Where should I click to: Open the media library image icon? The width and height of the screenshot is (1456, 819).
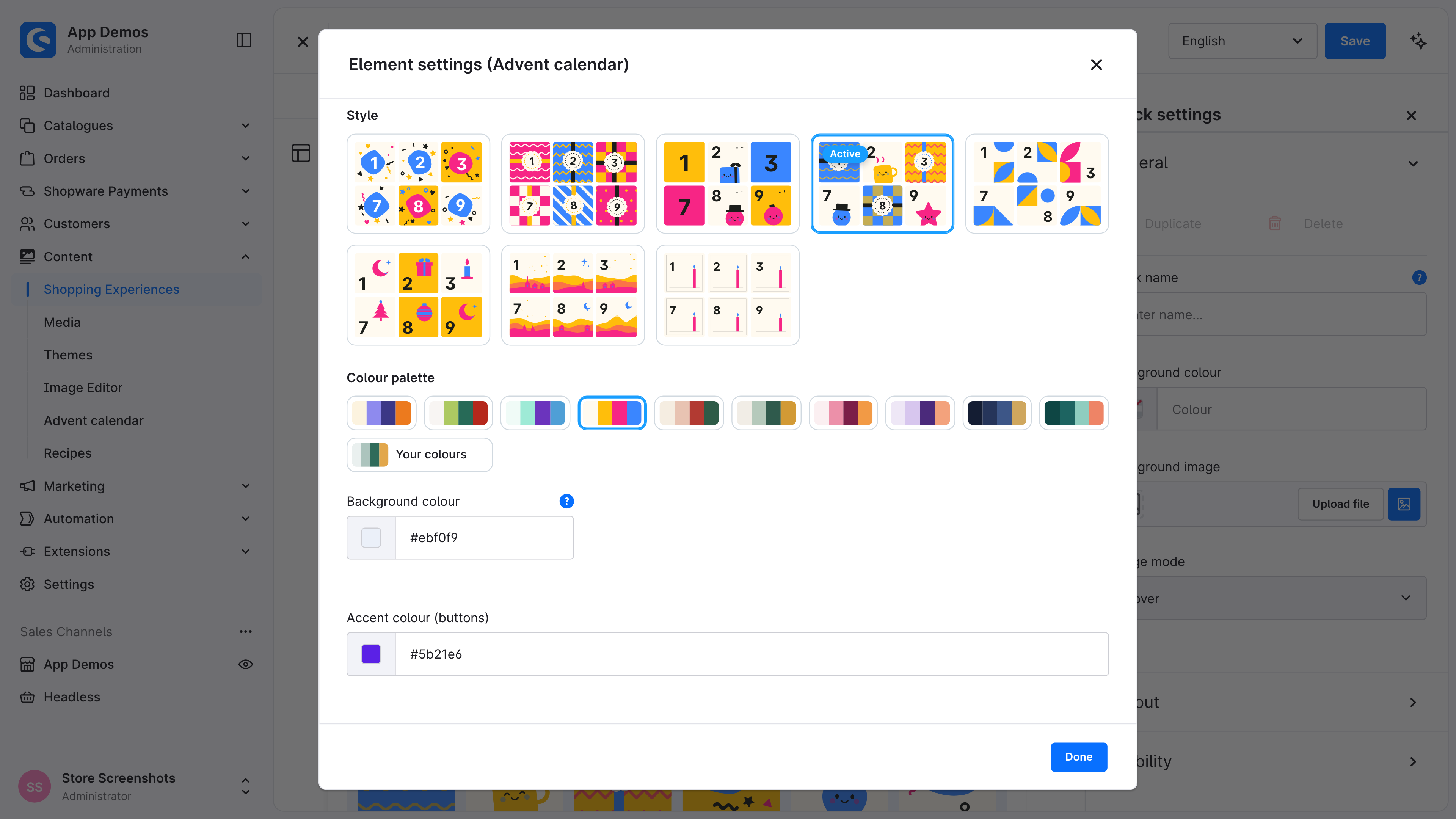pos(1404,504)
